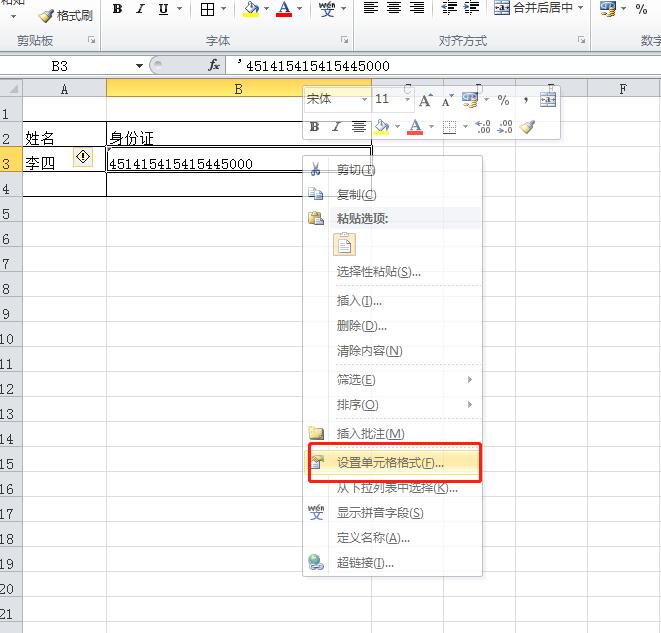661x633 pixels.
Task: Click the ribbon phonetic guide (wén) icon
Action: click(x=327, y=9)
